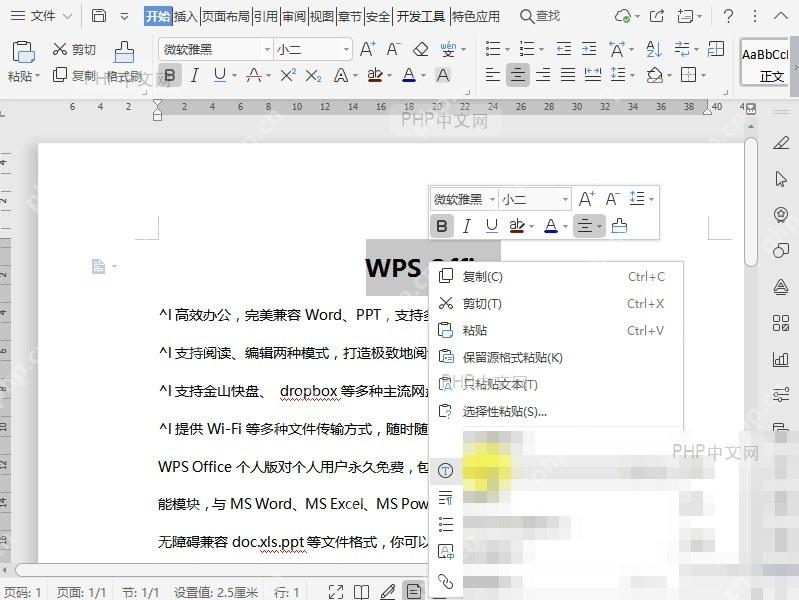Click the pen icon in the right sidebar
The image size is (799, 600).
click(x=781, y=143)
